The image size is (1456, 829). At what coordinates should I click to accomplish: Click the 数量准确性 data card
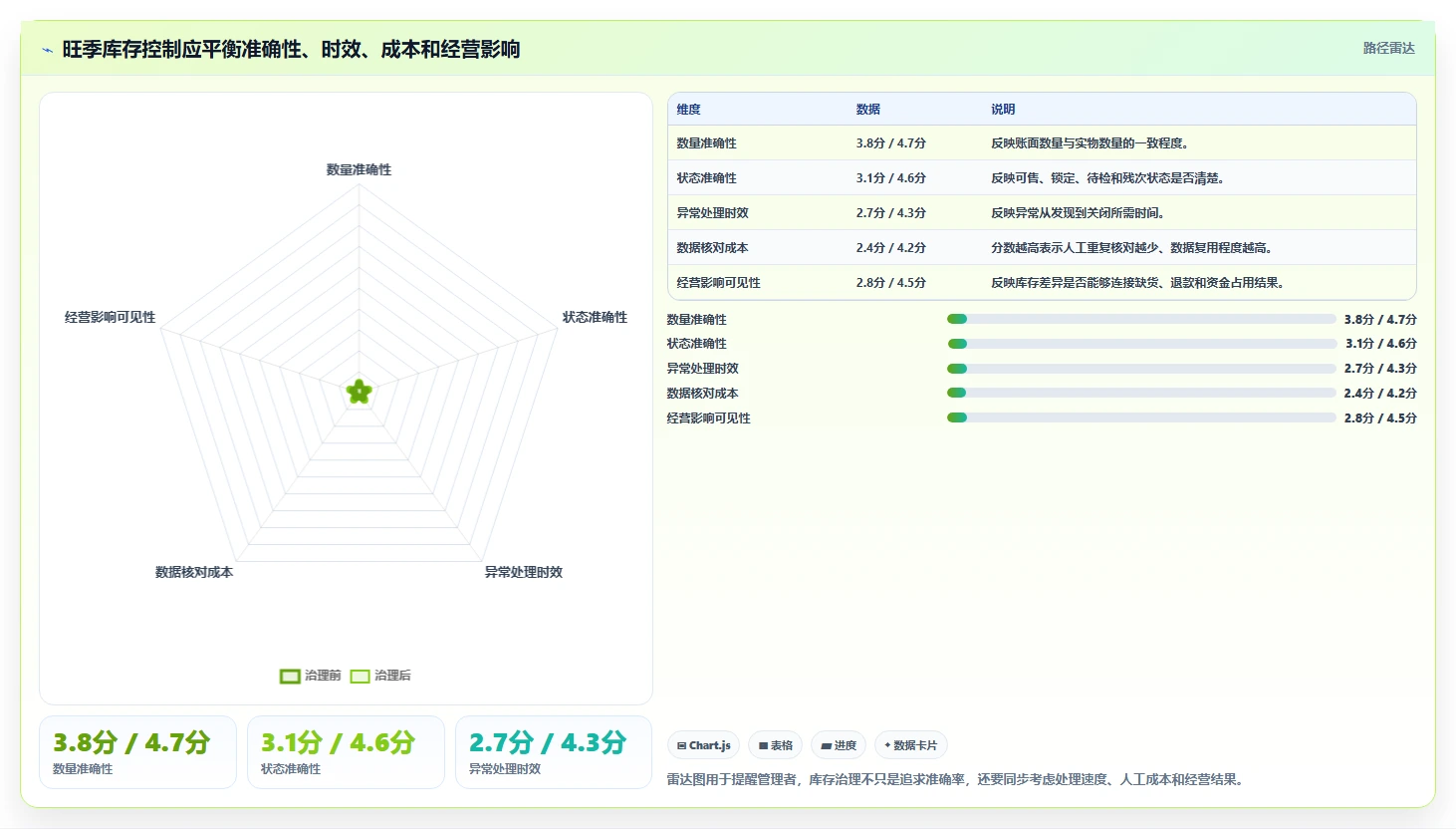point(137,752)
